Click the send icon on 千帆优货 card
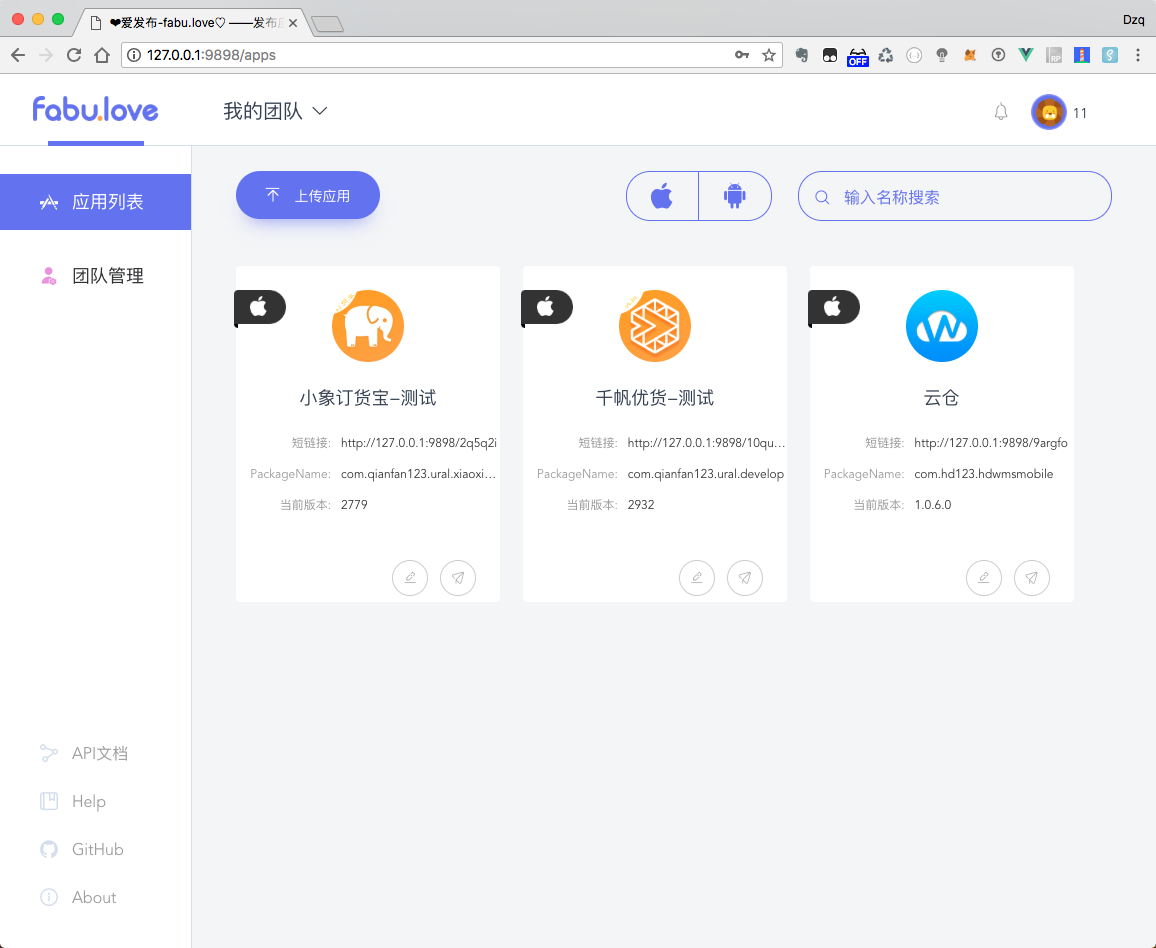The width and height of the screenshot is (1156, 948). click(x=745, y=577)
